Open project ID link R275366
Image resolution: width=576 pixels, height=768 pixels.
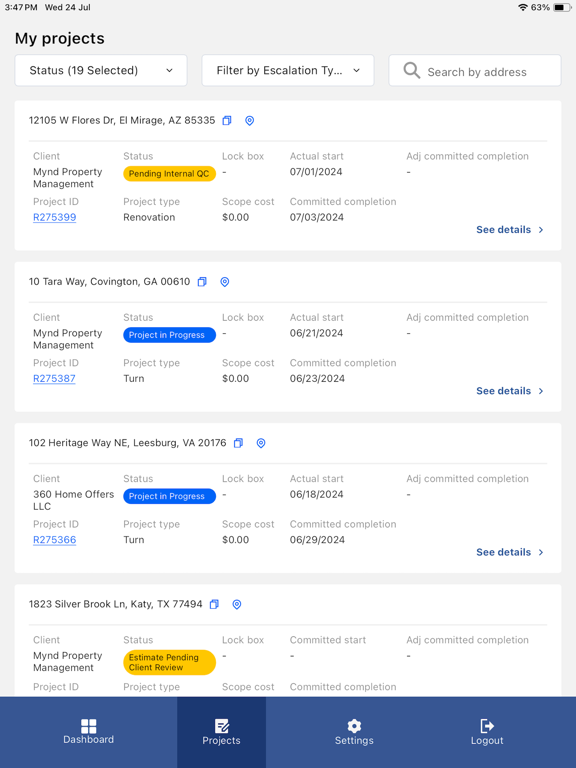tap(54, 540)
